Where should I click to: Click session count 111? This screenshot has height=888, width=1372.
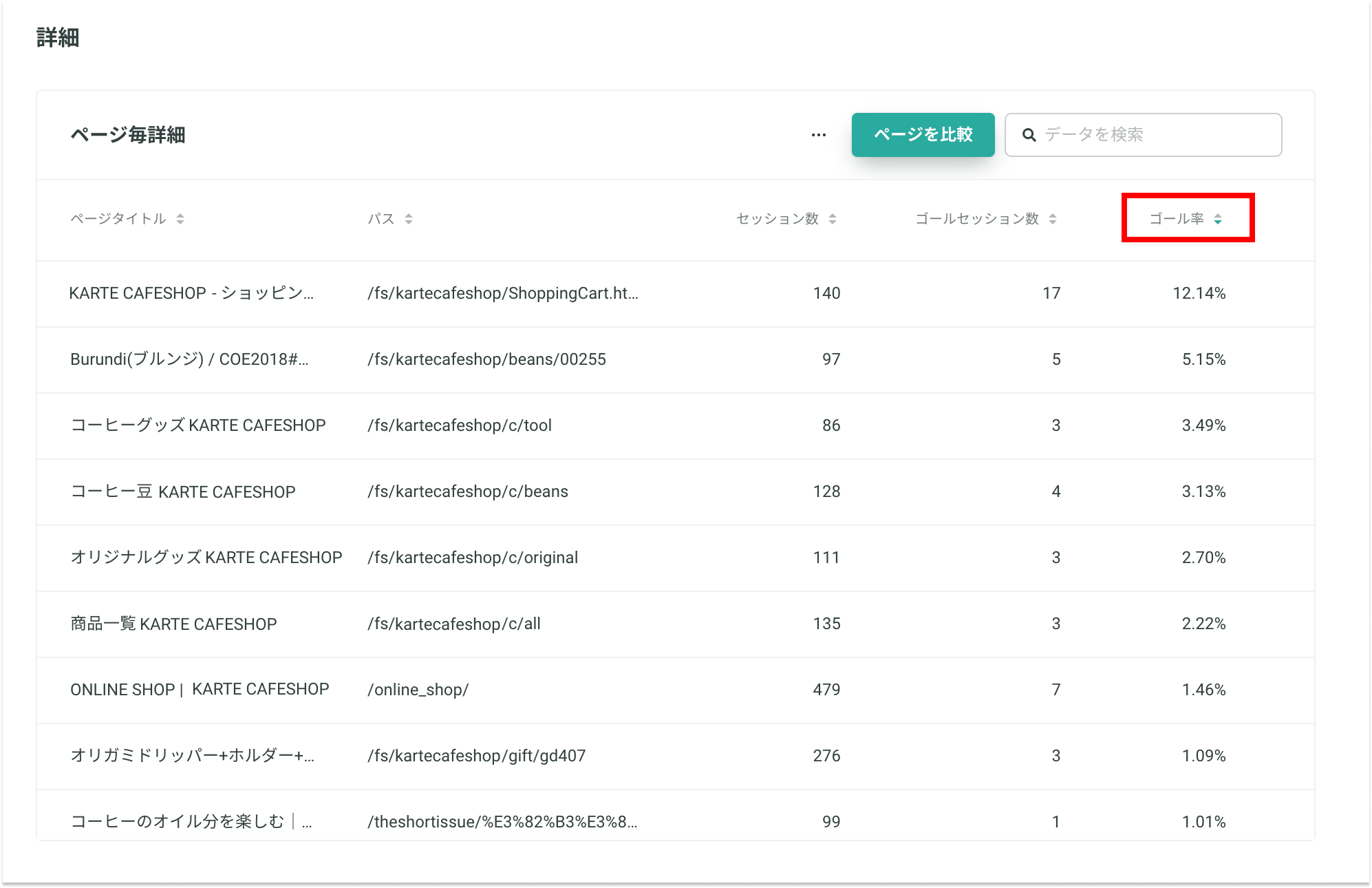pos(826,558)
